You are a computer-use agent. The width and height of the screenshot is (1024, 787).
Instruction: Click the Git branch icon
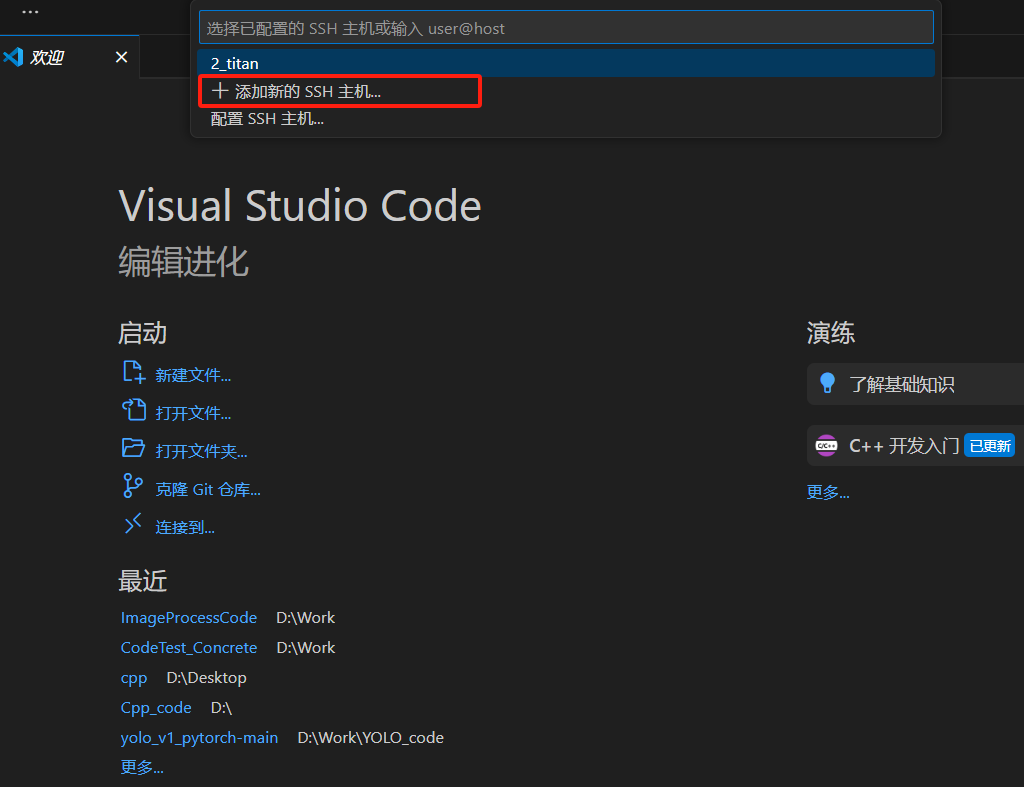coord(133,486)
